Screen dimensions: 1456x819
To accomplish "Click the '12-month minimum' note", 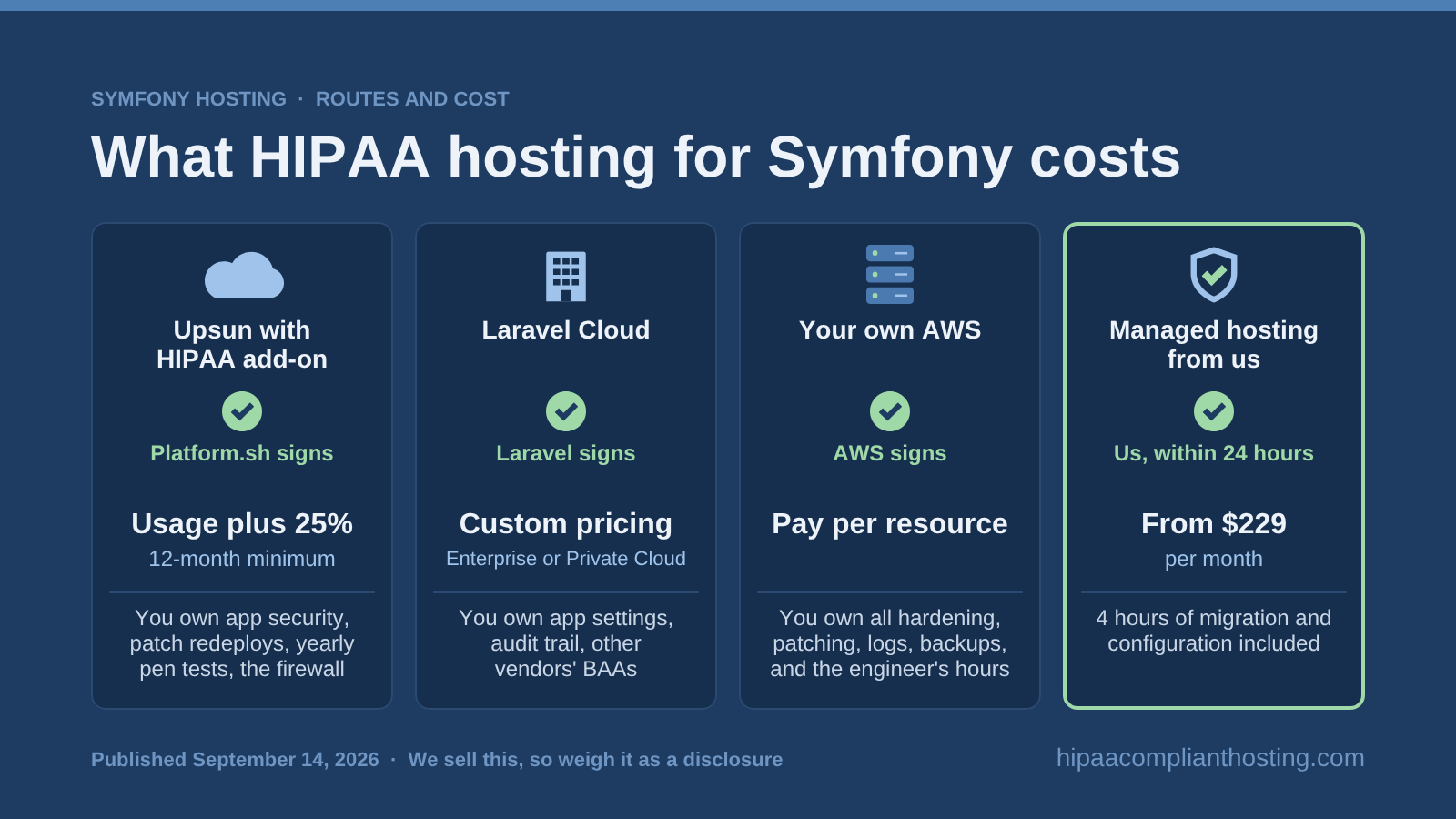I will 242,559.
